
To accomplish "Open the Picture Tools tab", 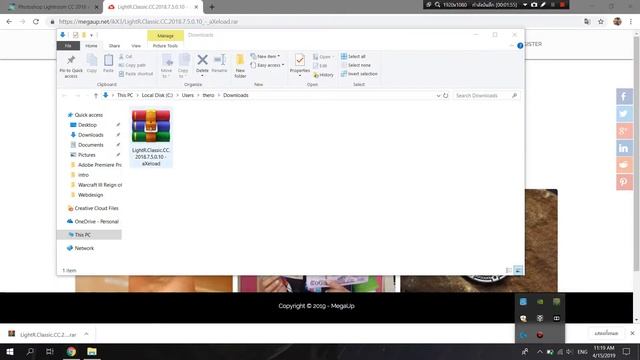I will pyautogui.click(x=165, y=46).
